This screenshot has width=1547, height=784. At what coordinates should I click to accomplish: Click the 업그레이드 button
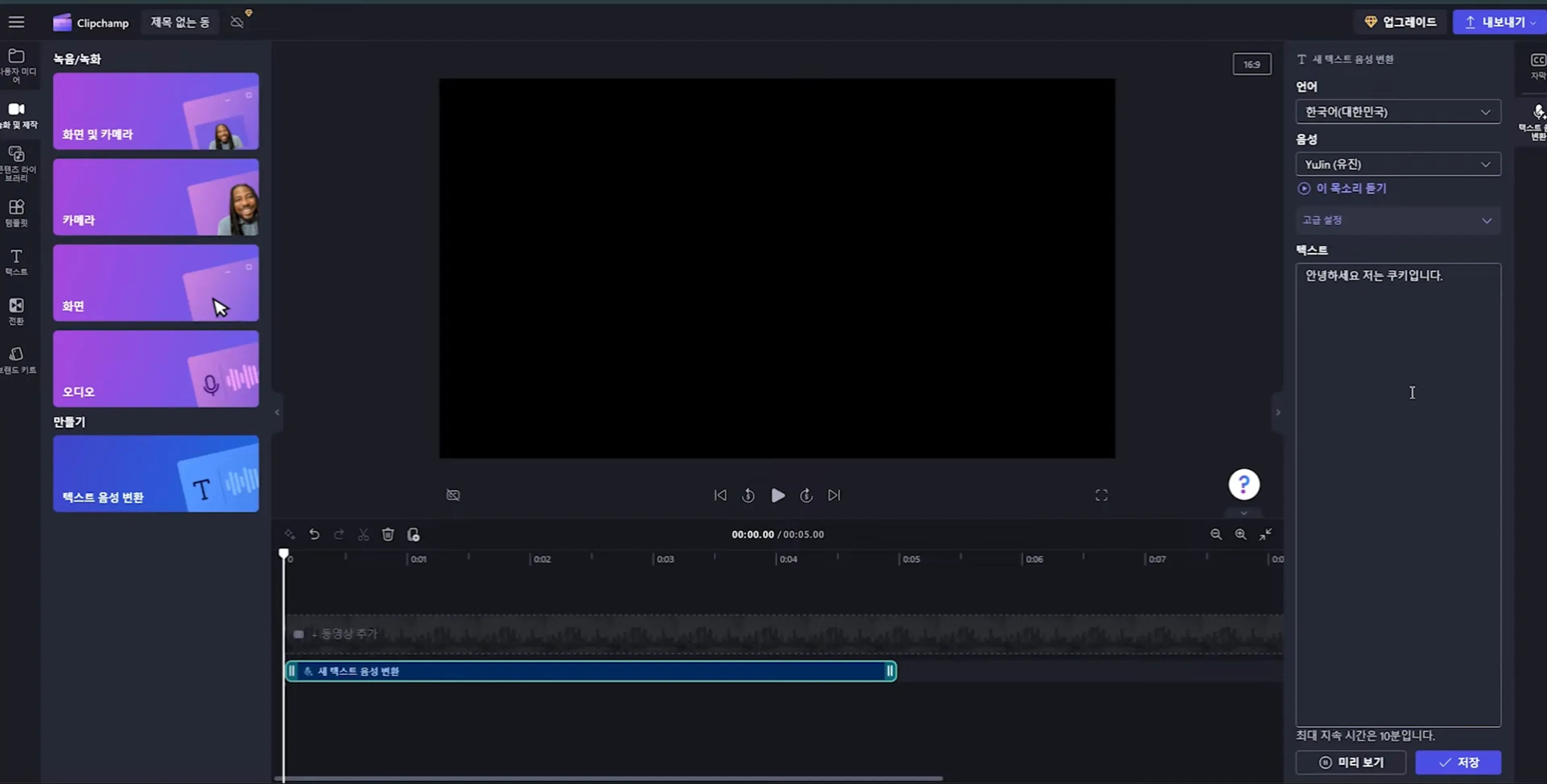pyautogui.click(x=1401, y=22)
